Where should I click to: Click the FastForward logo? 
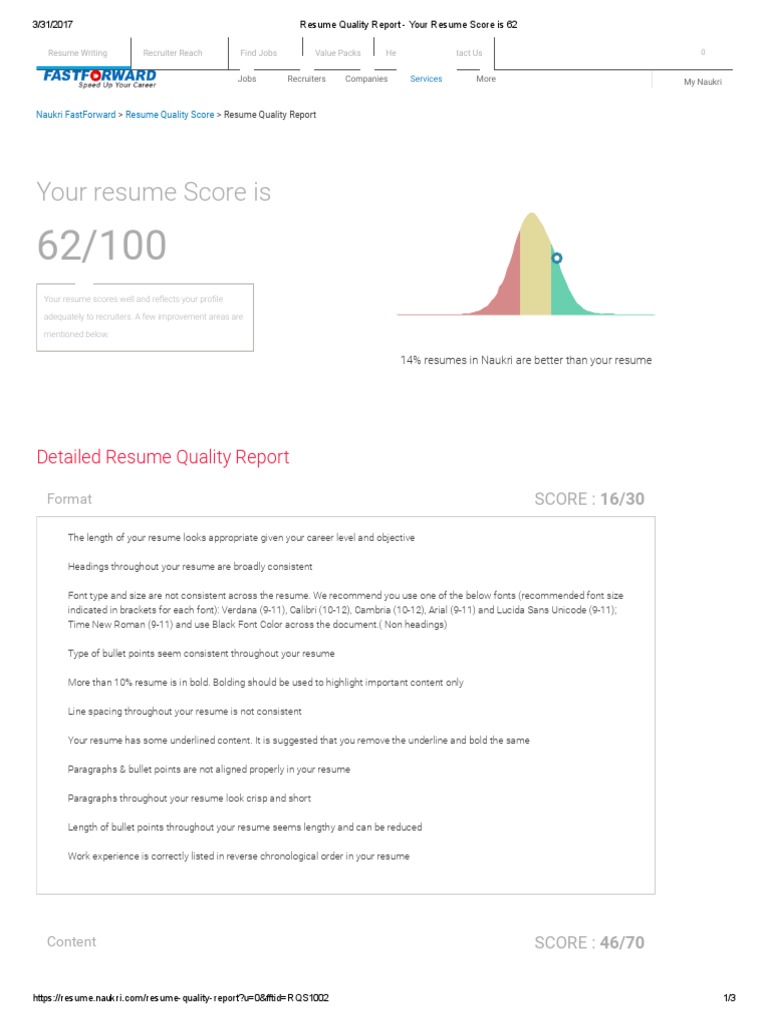pos(97,78)
